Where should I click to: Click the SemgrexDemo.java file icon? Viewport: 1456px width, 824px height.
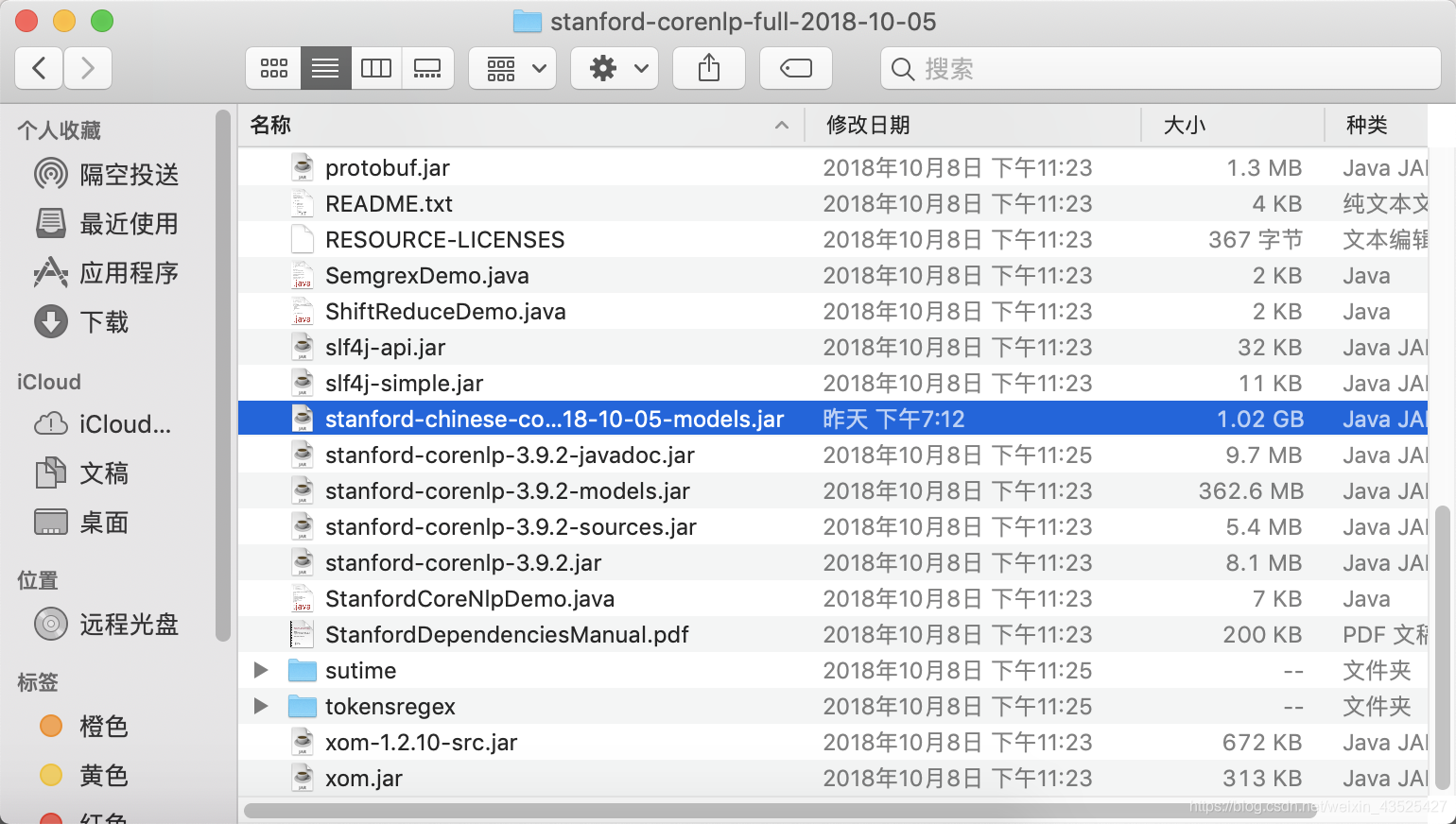click(303, 275)
